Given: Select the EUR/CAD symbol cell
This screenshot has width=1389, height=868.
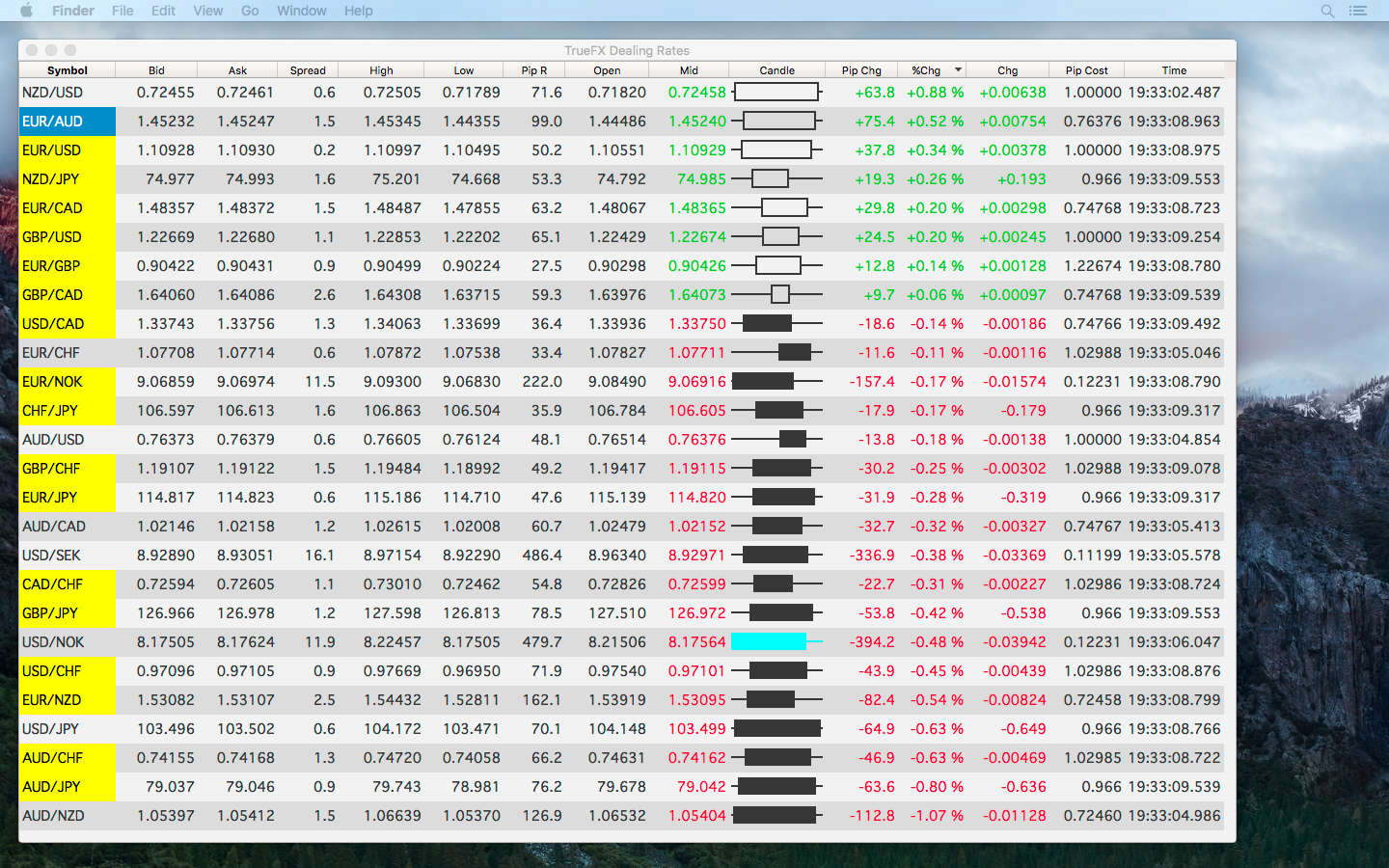Looking at the screenshot, I should point(68,208).
